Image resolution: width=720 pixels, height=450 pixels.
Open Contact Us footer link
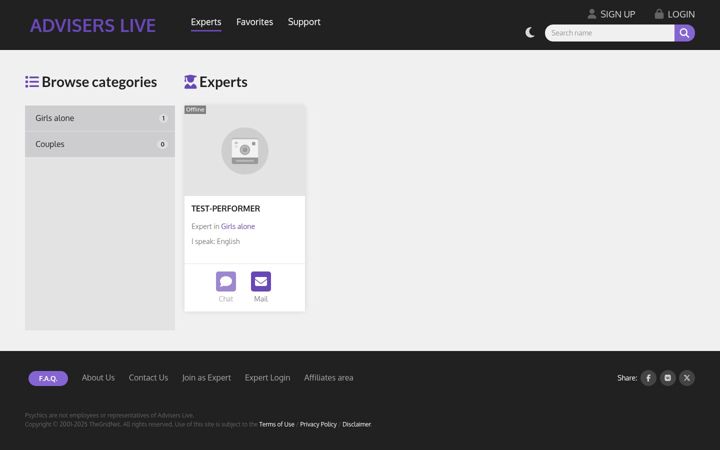pos(148,378)
